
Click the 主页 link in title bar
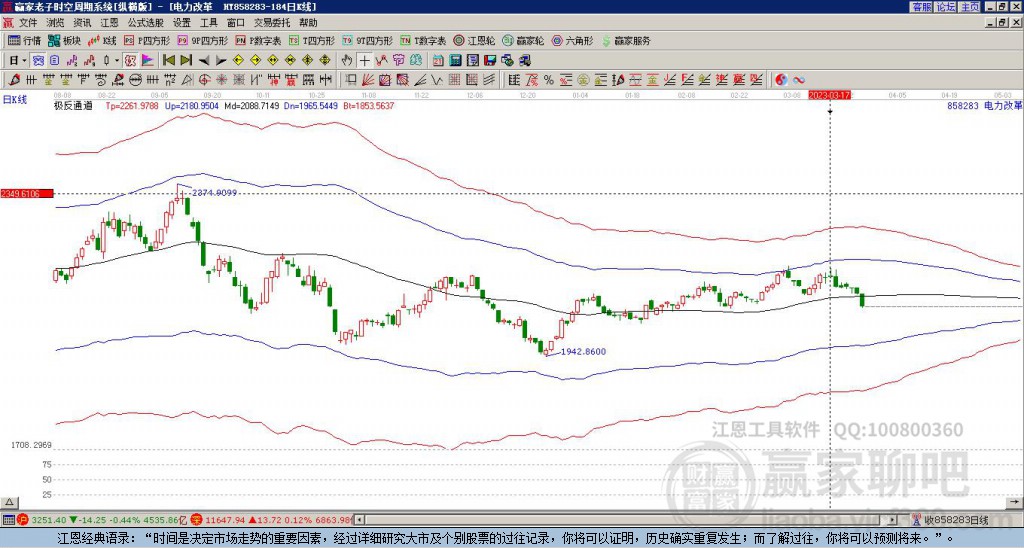[970, 7]
